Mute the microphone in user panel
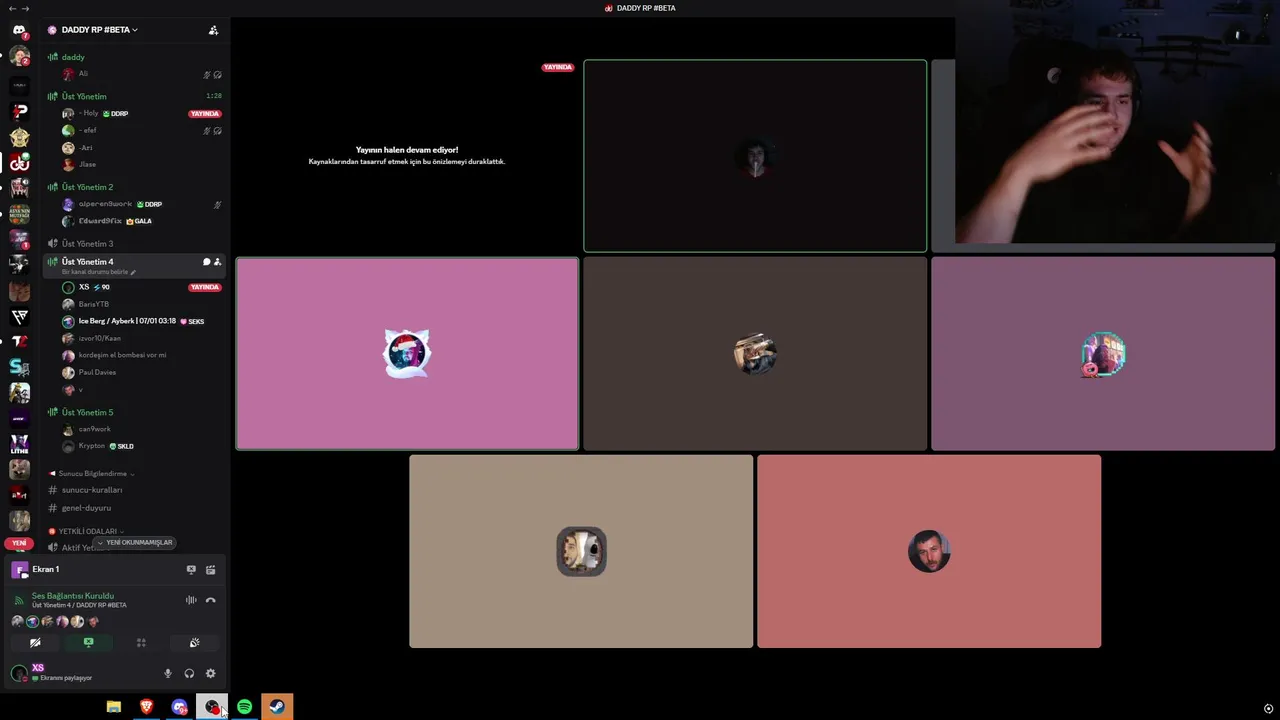 pyautogui.click(x=168, y=673)
